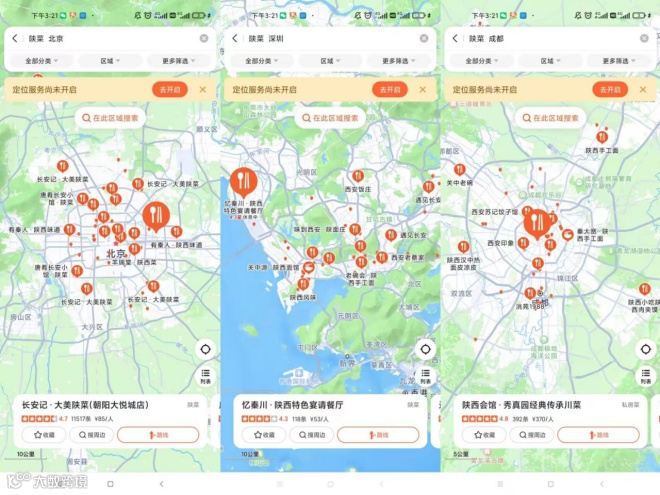Tap 收藏 on 陕西会馆 card
Viewport: 660px width, 495px height.
pos(484,435)
